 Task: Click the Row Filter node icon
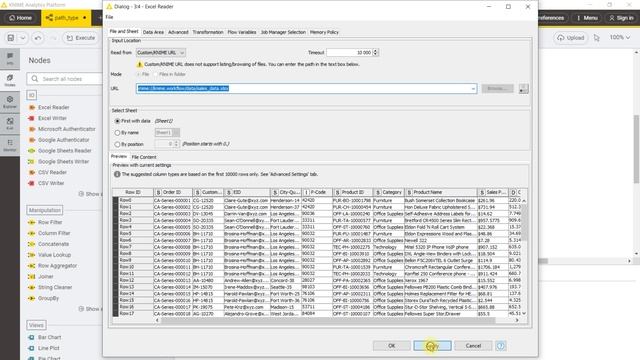click(x=31, y=222)
